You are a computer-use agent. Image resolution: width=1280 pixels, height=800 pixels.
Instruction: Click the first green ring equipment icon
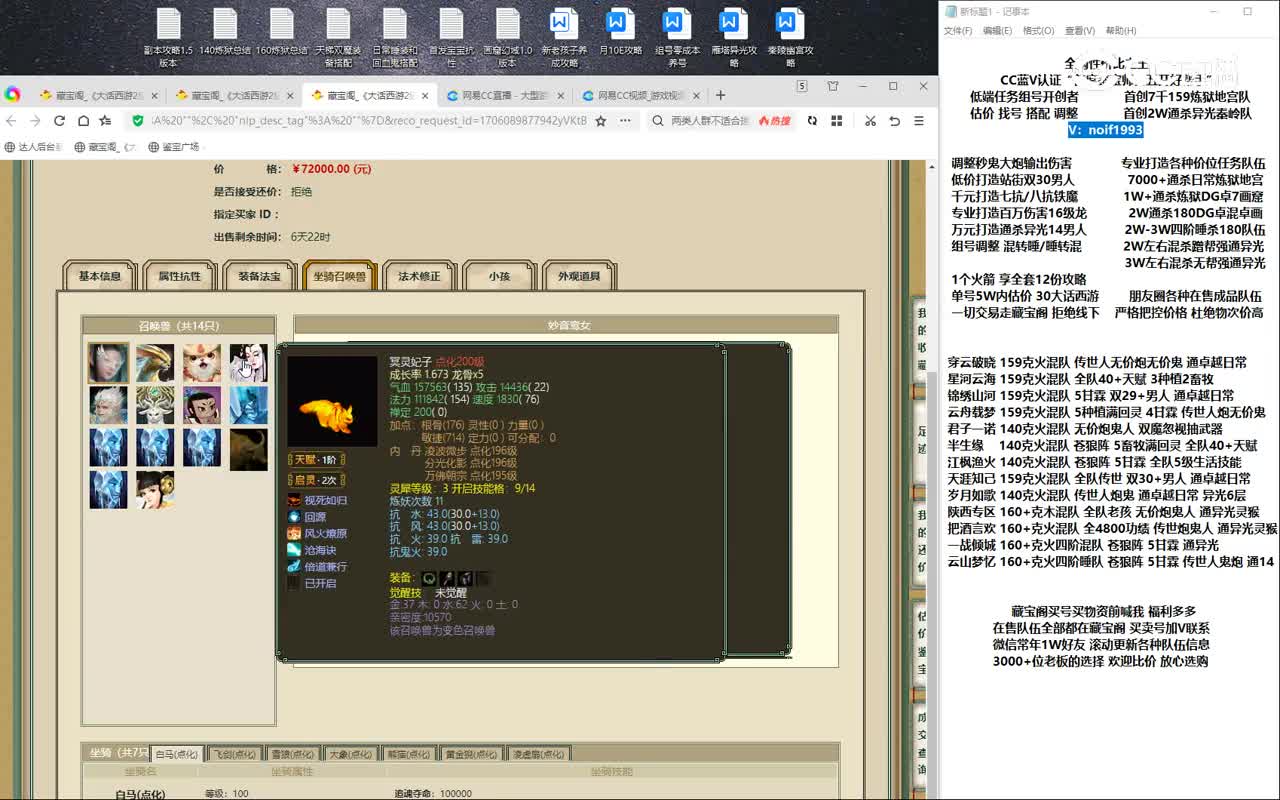click(429, 578)
